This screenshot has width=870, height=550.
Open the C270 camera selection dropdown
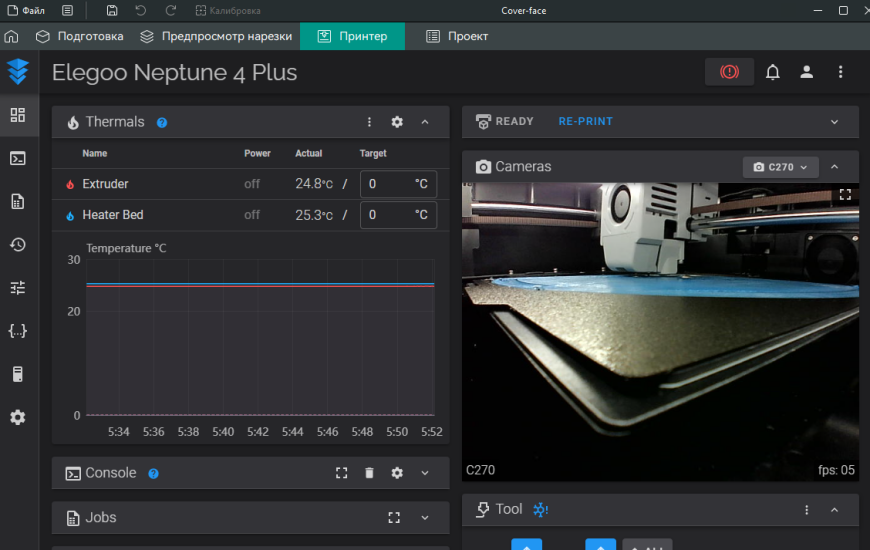pos(781,167)
